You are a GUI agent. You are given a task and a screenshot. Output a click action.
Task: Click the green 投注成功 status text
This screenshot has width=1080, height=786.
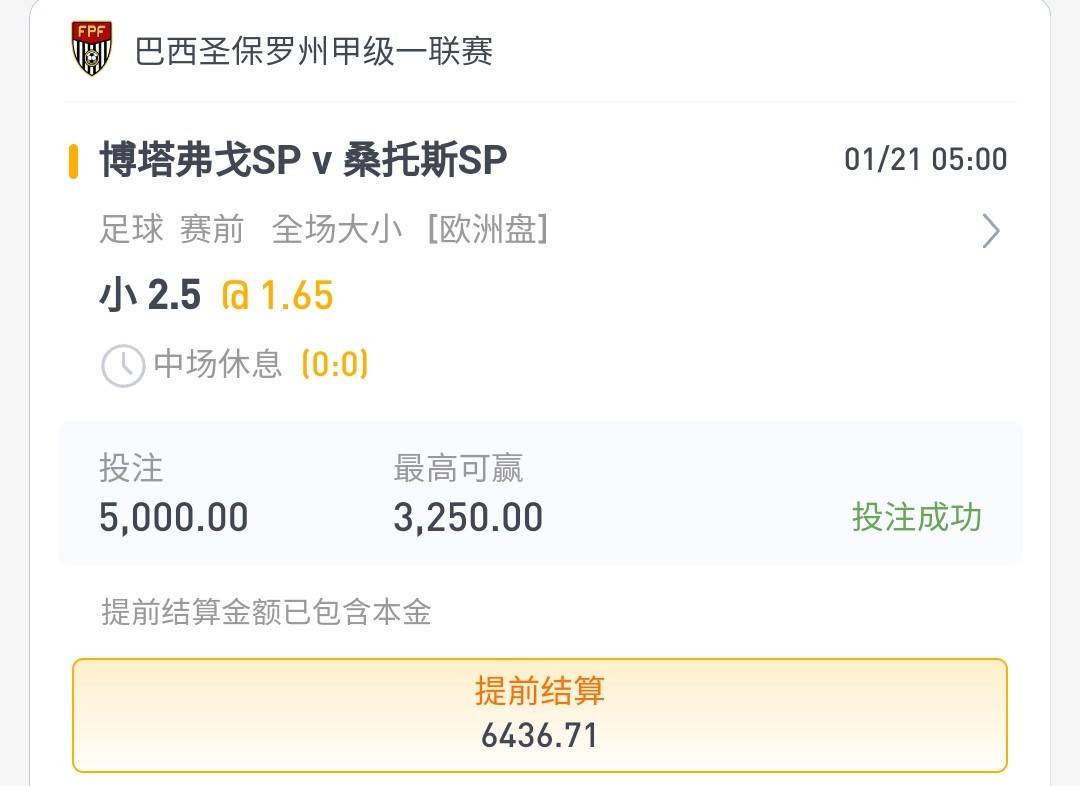pos(916,517)
